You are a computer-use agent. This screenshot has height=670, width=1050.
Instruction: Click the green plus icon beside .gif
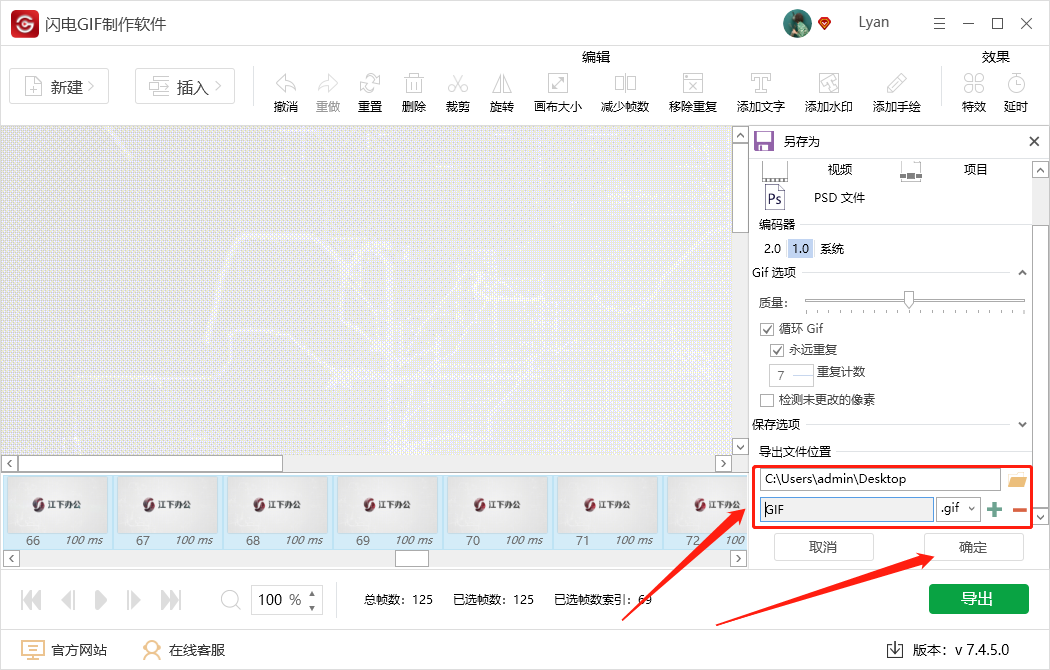(x=994, y=510)
